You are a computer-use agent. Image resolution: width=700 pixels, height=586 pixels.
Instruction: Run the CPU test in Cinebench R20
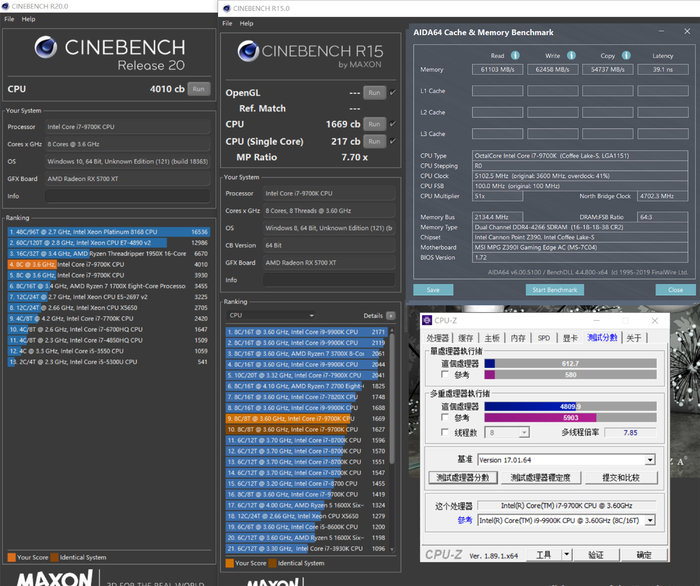point(199,89)
